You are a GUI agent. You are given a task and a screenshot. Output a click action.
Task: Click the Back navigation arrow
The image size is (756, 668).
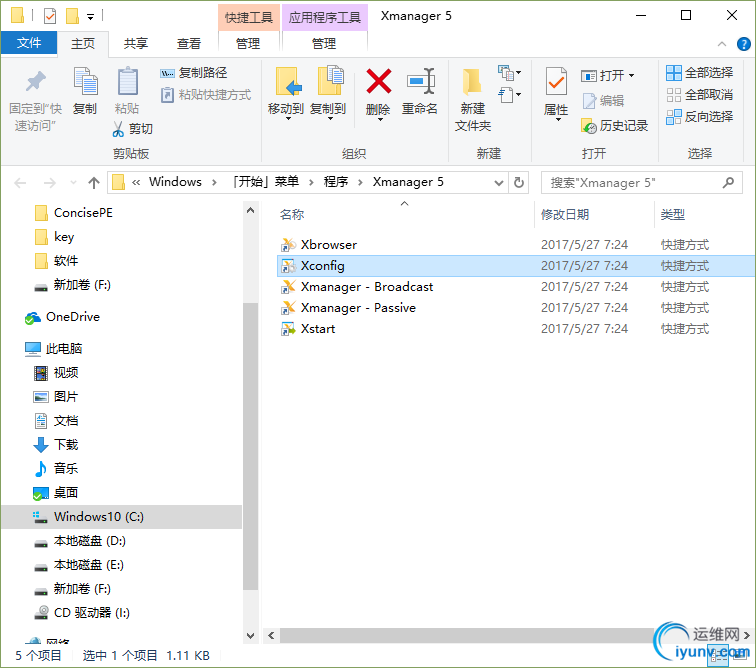[x=20, y=183]
